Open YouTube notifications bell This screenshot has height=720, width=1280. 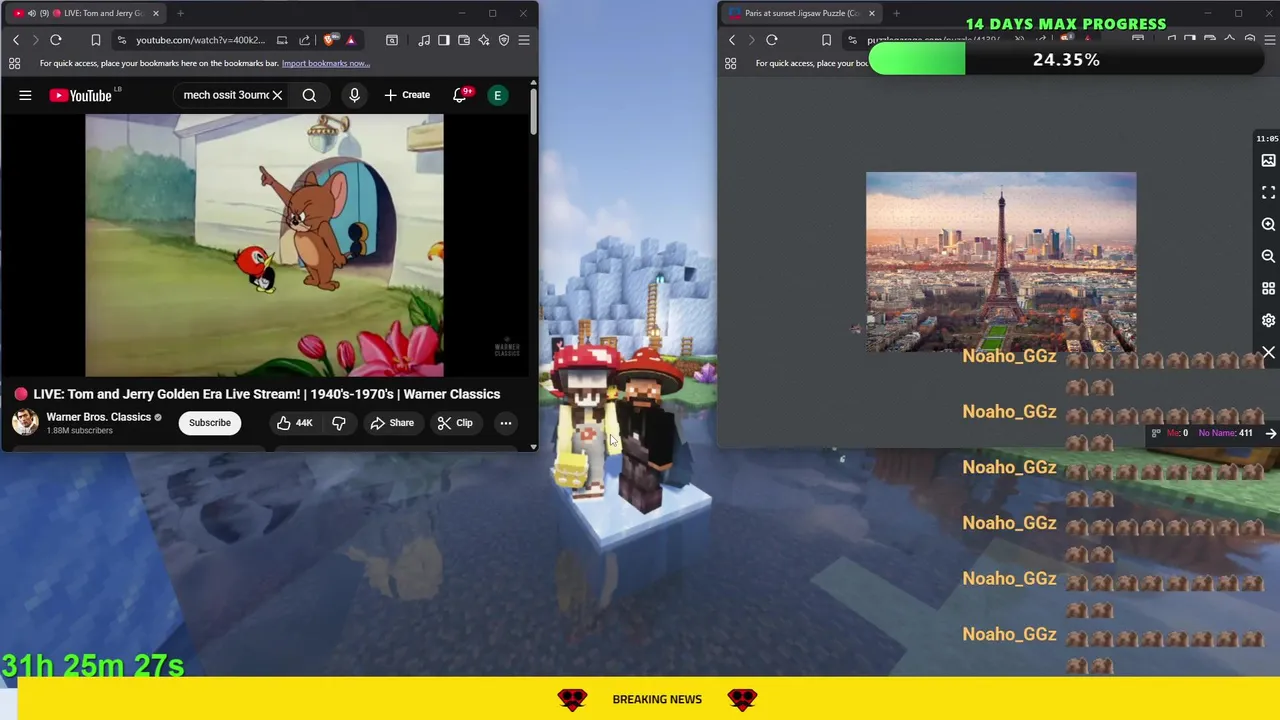461,95
